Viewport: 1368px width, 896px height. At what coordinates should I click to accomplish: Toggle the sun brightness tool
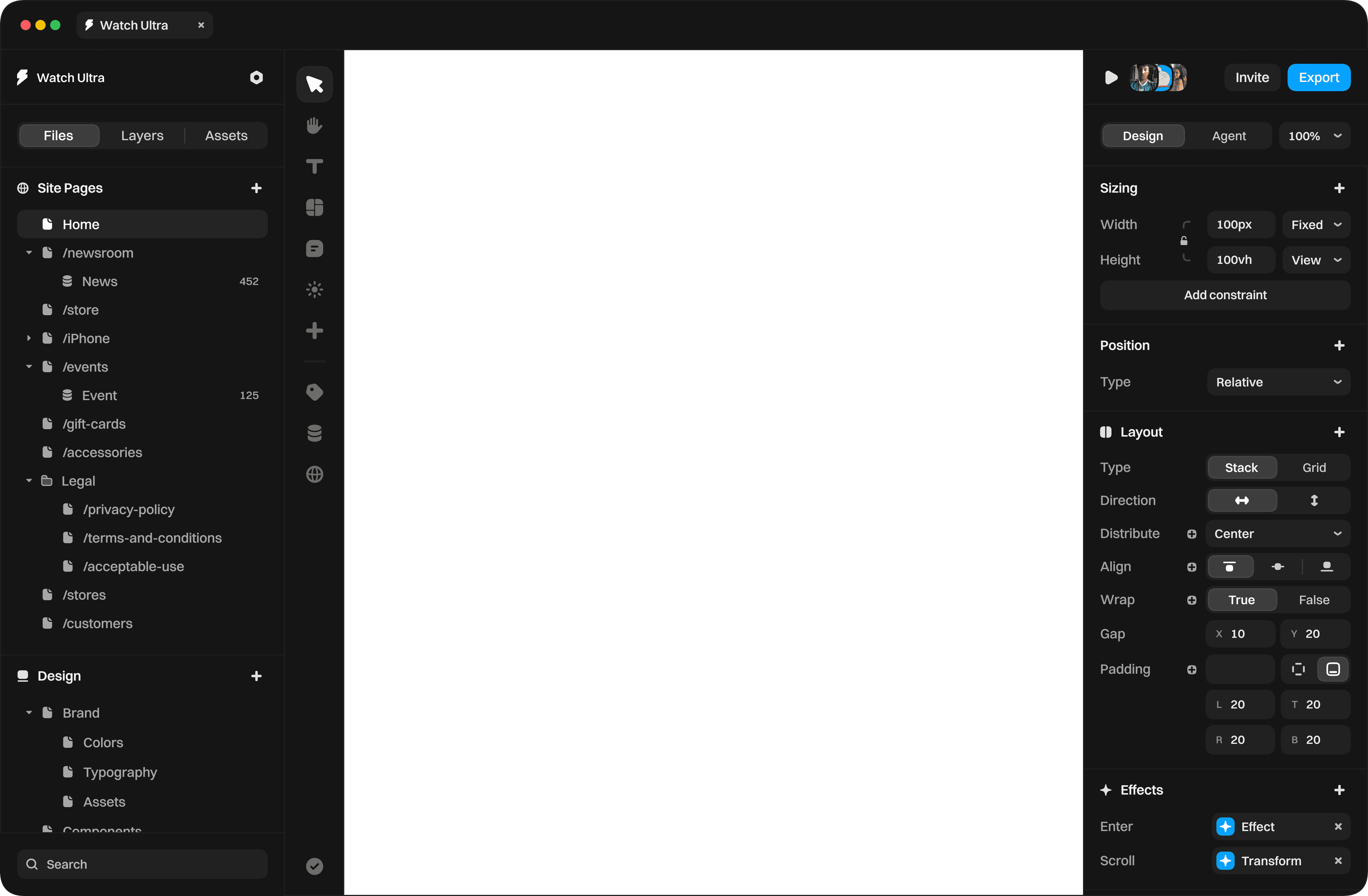click(x=315, y=290)
